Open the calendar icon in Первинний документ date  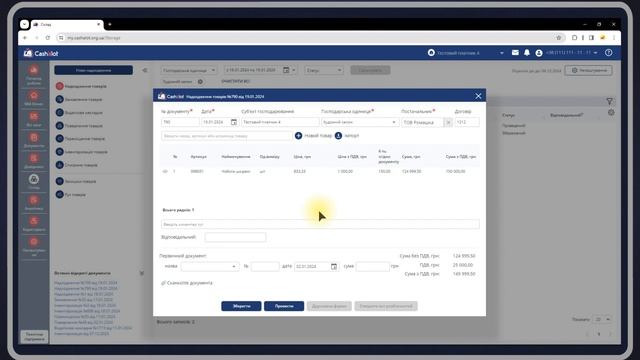(334, 267)
